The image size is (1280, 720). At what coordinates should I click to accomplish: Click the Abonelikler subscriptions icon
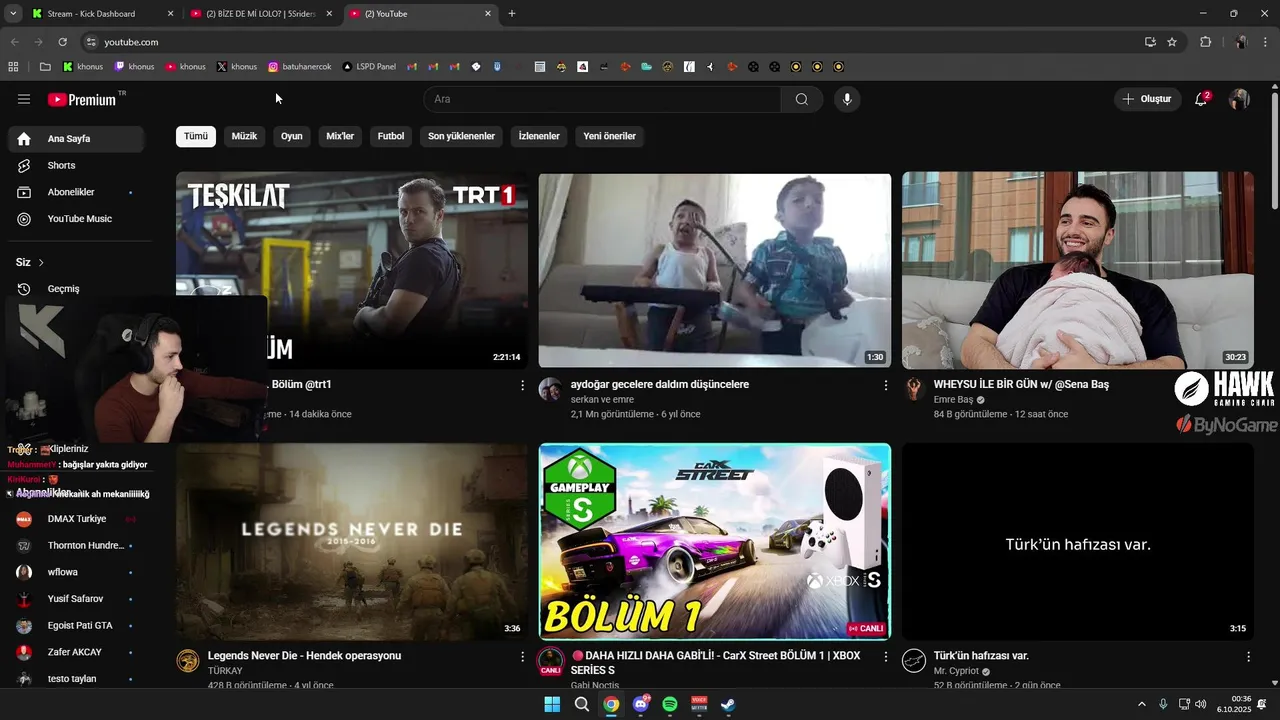[x=24, y=192]
